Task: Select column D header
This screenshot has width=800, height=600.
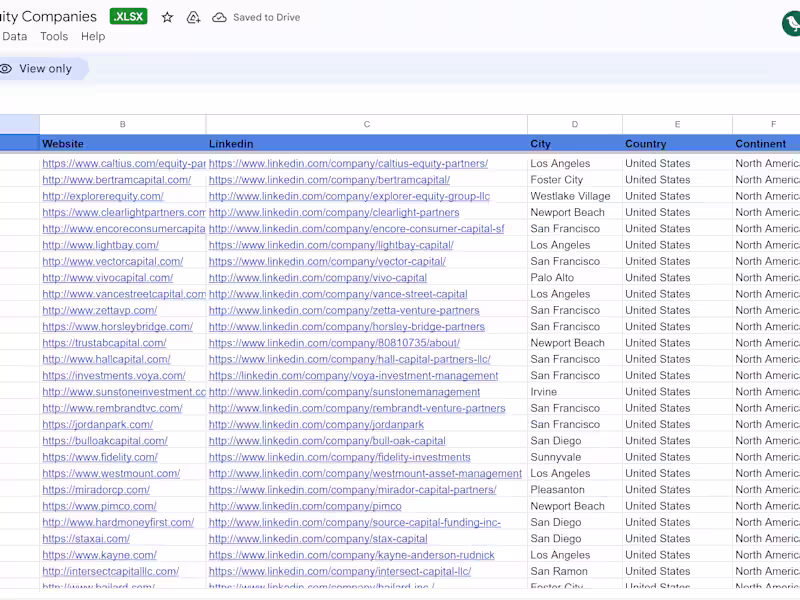Action: point(574,124)
